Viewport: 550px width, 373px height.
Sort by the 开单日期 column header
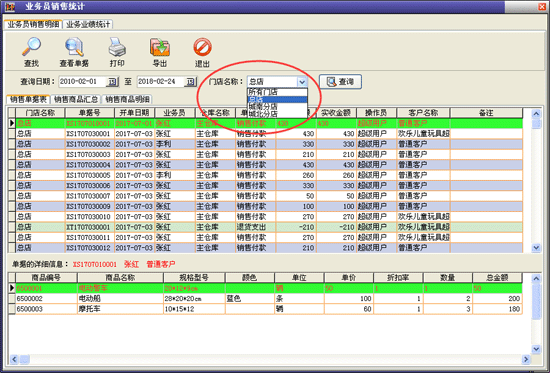[x=134, y=113]
